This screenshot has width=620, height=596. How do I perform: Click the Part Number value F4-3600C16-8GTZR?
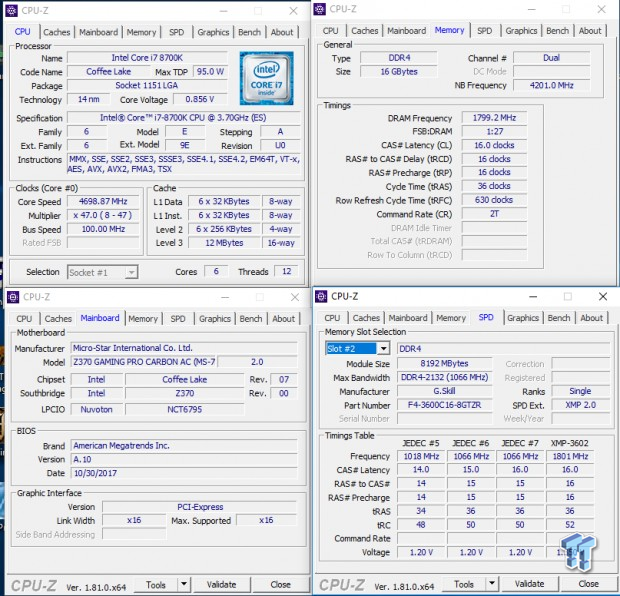445,405
